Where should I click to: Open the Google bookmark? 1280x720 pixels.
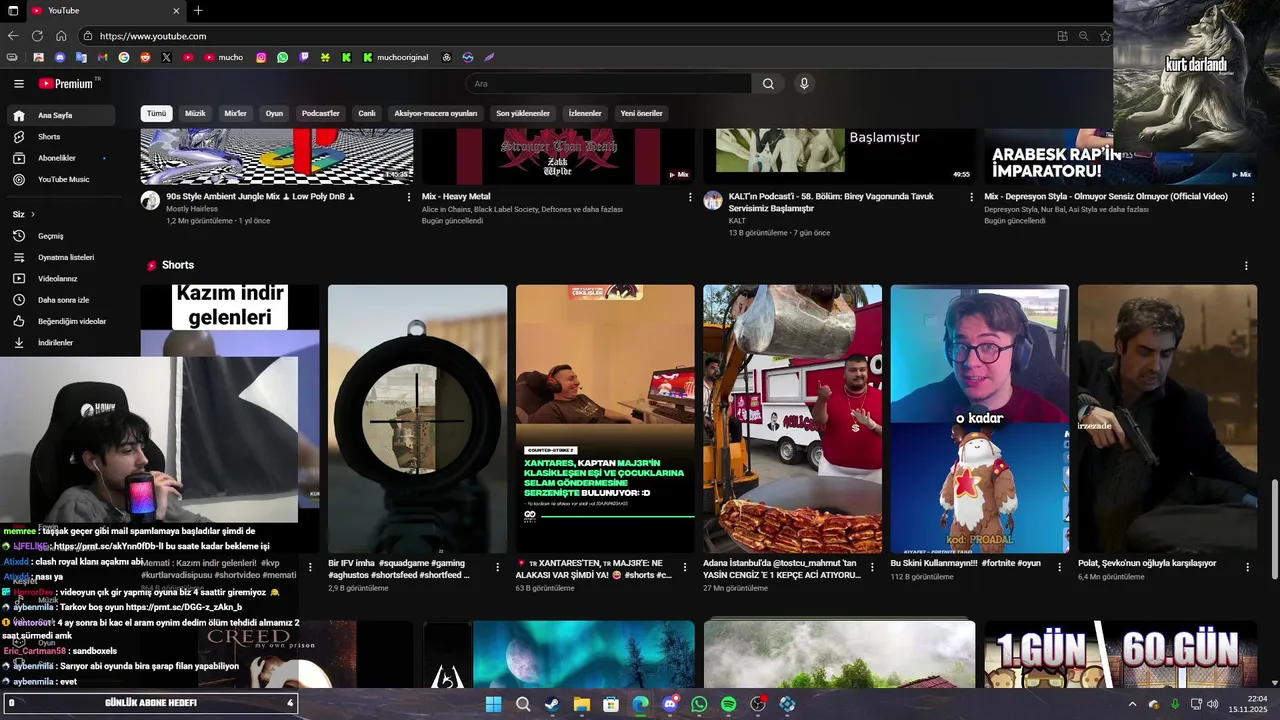coord(124,58)
